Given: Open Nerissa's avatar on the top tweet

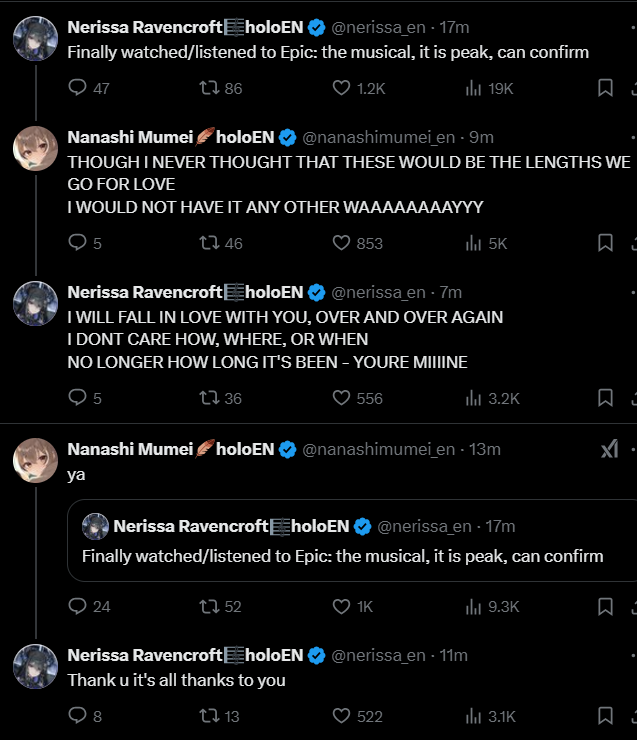Looking at the screenshot, I should coord(34,39).
